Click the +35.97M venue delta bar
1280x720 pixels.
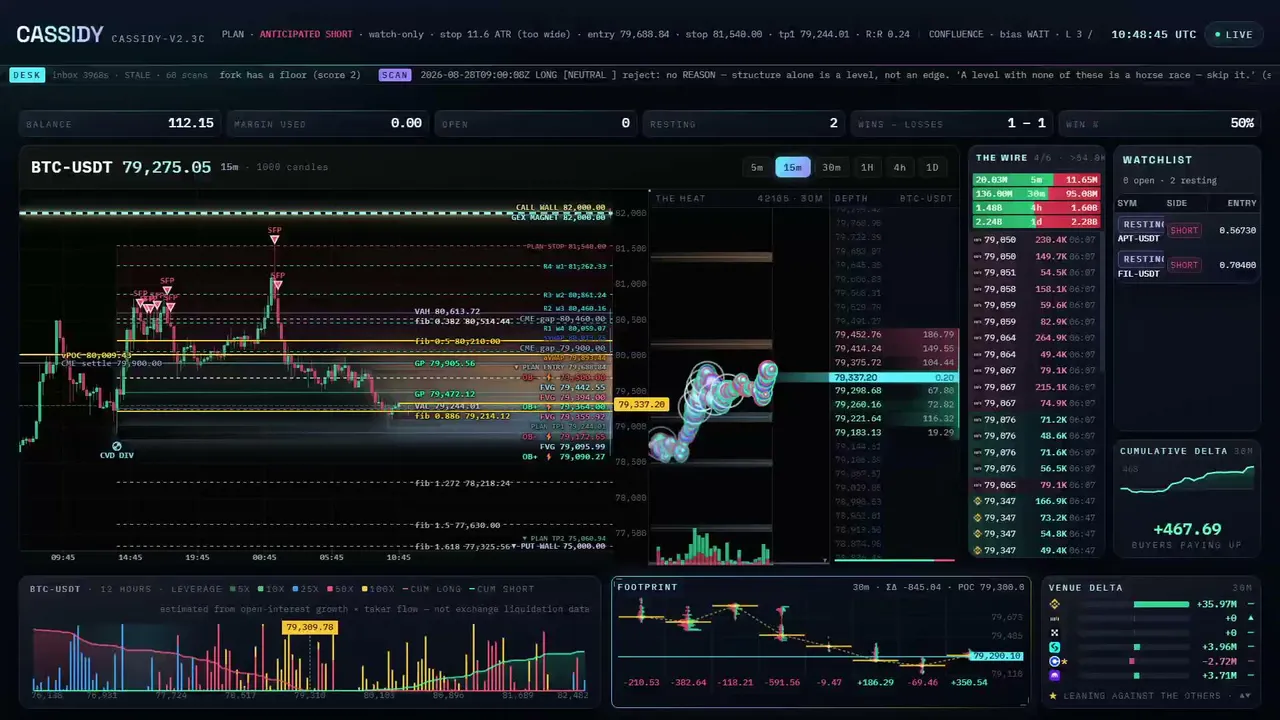tap(1160, 605)
